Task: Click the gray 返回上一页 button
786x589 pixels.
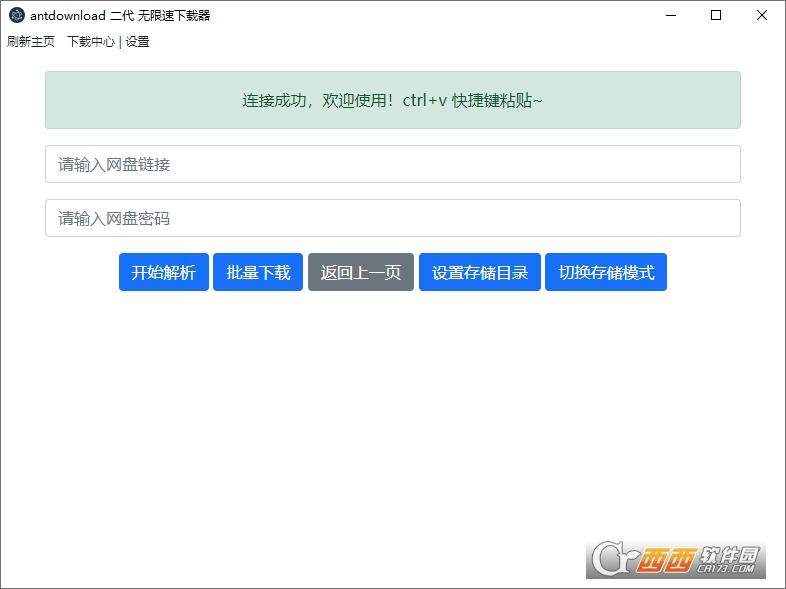Action: (x=361, y=272)
